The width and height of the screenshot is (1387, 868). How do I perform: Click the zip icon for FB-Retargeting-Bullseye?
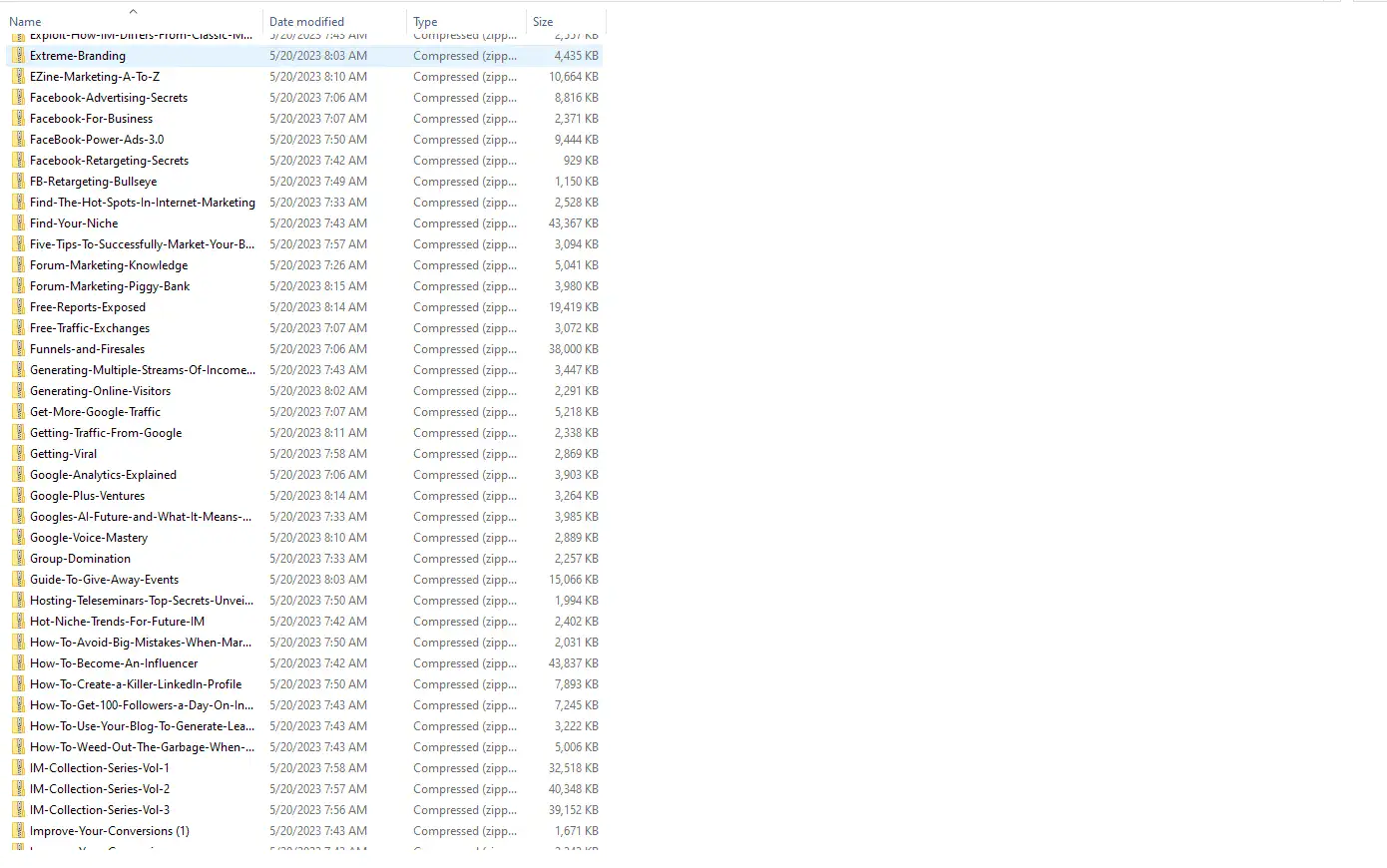click(18, 182)
